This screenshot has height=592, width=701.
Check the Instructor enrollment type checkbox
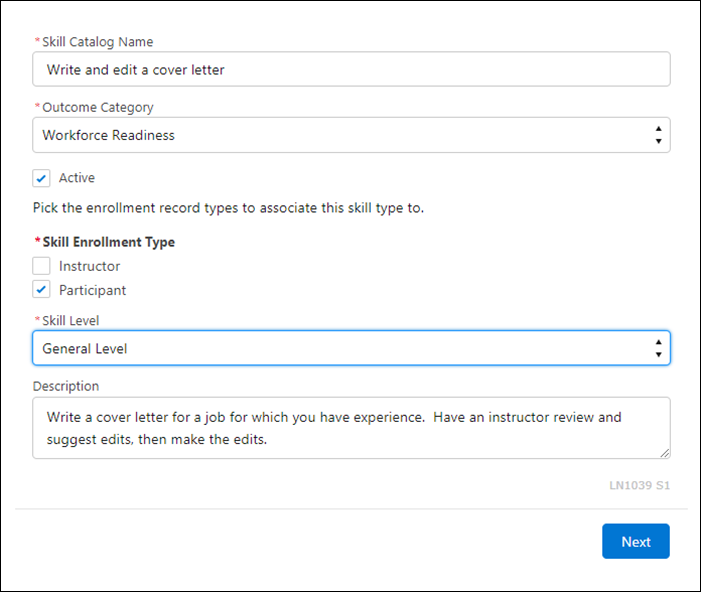[41, 266]
